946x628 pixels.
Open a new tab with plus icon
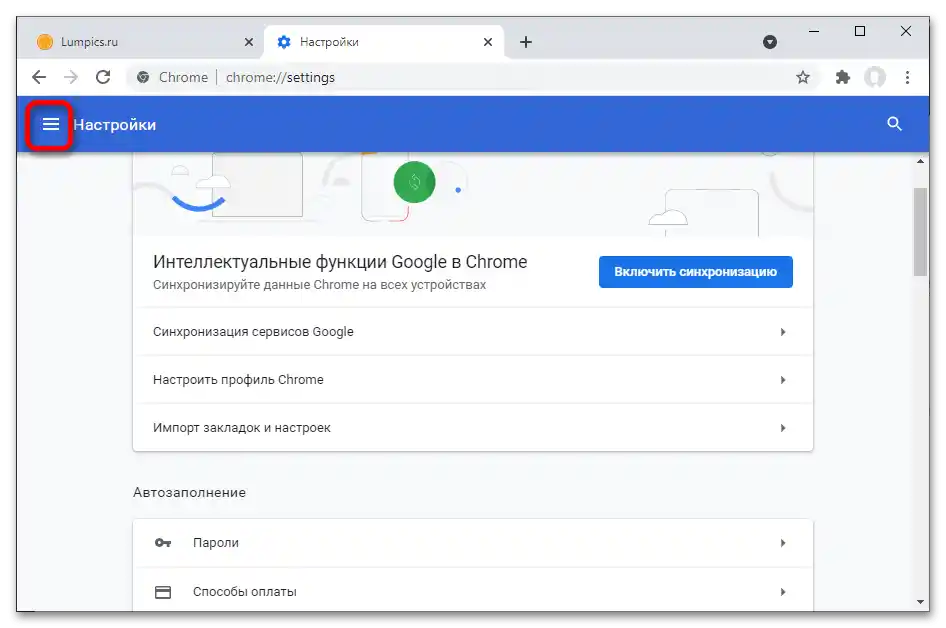pyautogui.click(x=525, y=42)
